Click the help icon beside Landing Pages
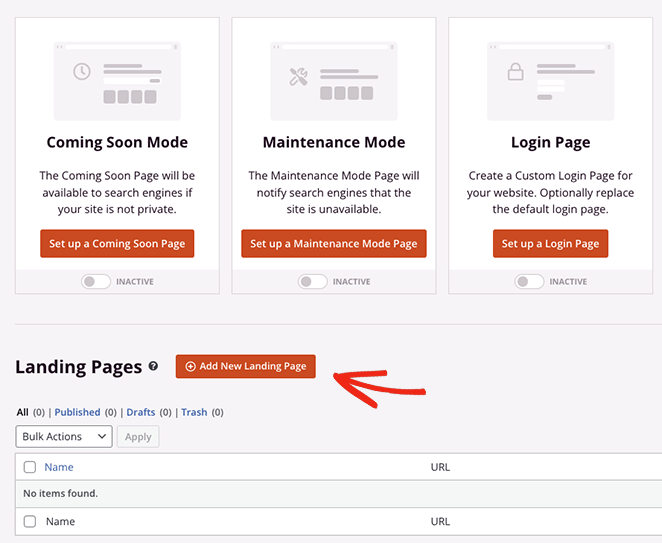This screenshot has height=543, width=662. (153, 367)
